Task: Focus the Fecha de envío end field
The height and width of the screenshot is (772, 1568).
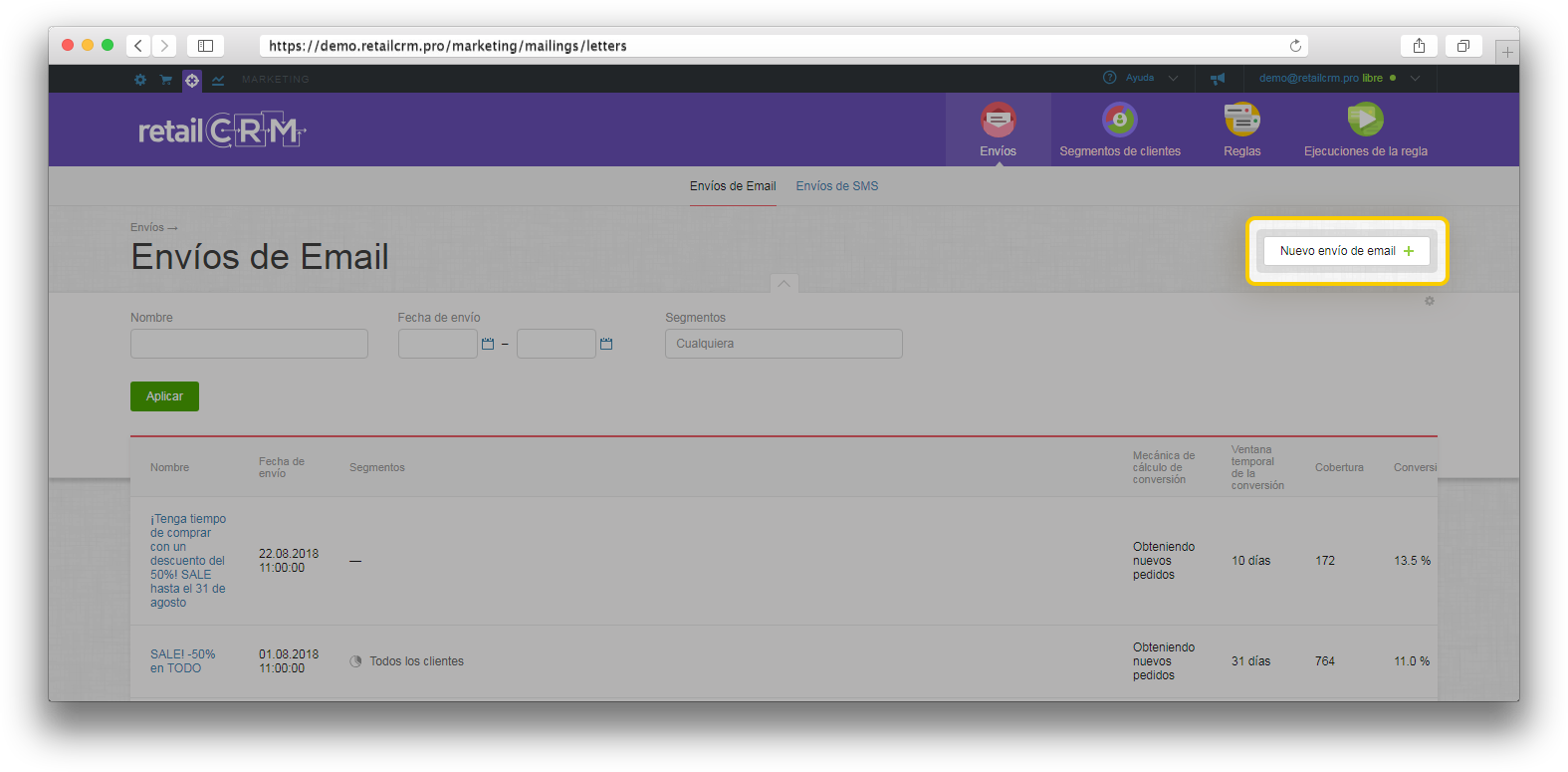Action: [x=557, y=344]
